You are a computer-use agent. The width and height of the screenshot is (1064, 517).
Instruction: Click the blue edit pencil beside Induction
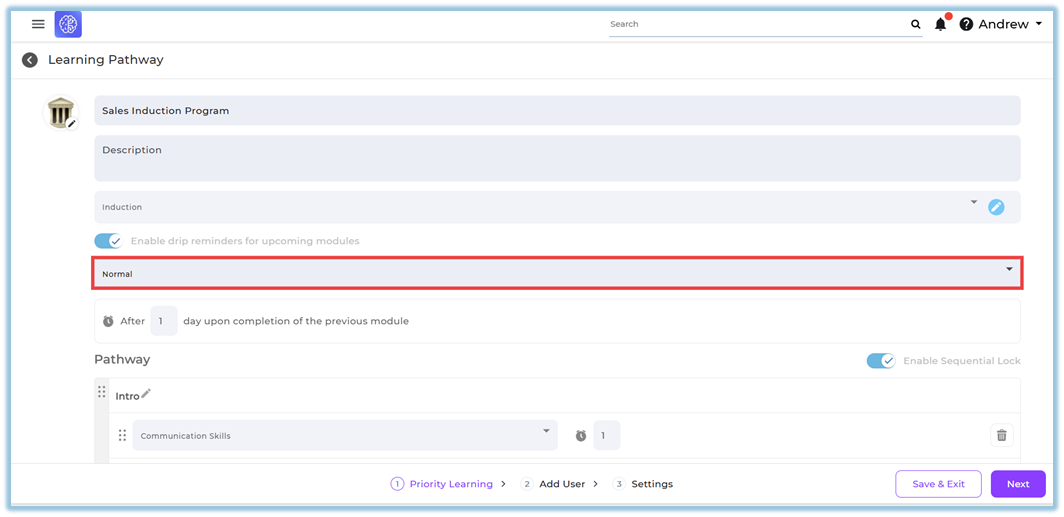pos(996,207)
